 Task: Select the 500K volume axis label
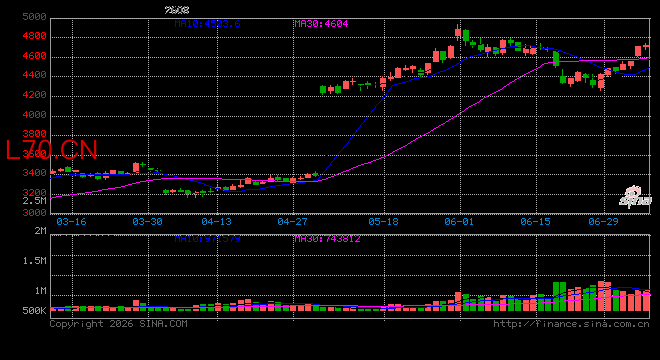pyautogui.click(x=35, y=311)
